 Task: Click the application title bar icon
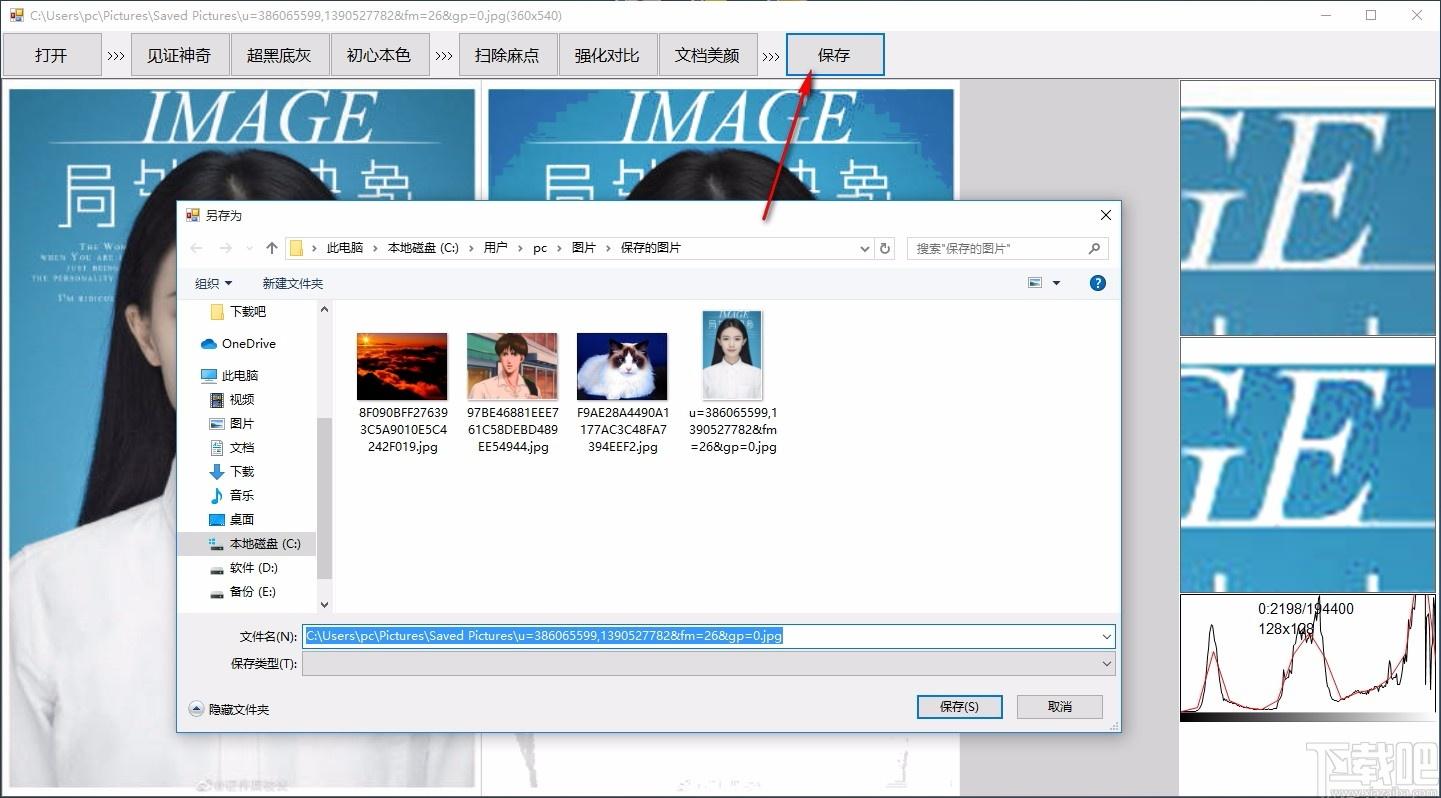tap(16, 15)
